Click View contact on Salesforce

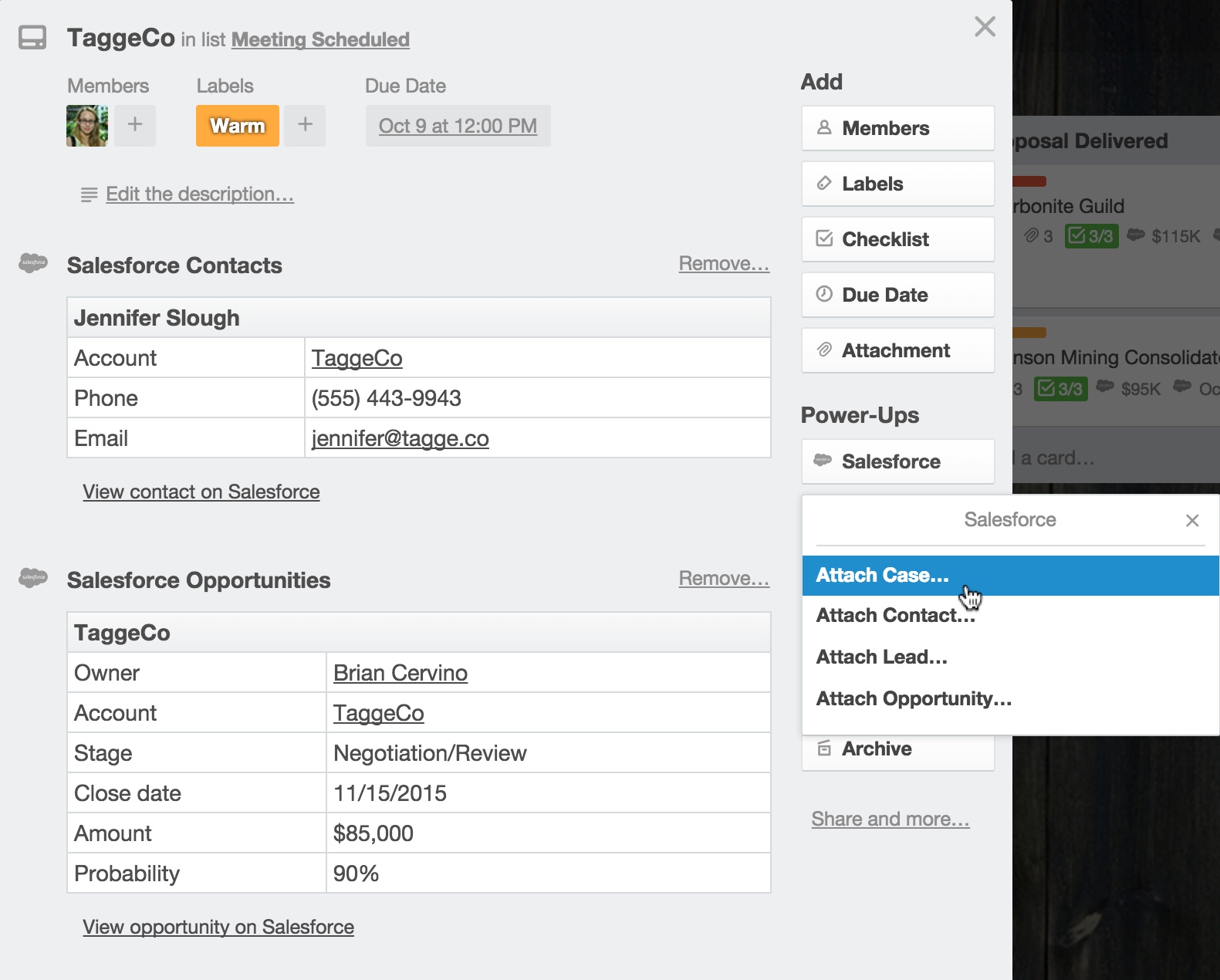[x=201, y=492]
